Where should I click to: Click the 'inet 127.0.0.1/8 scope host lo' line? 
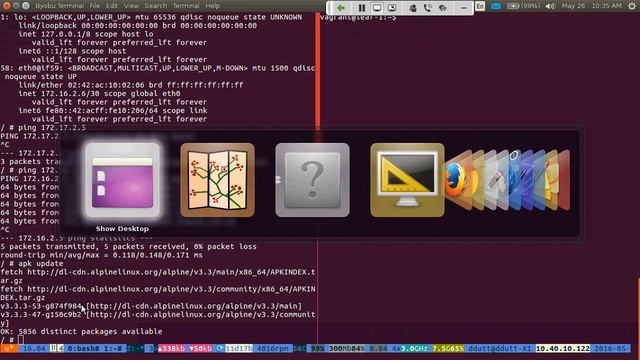coord(86,34)
